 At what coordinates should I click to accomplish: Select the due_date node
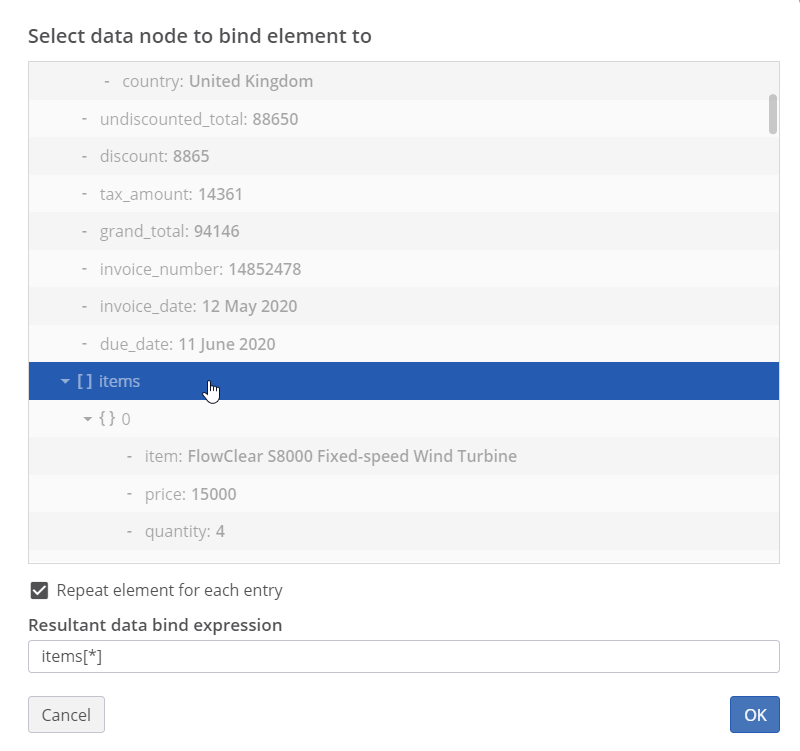pyautogui.click(x=187, y=344)
